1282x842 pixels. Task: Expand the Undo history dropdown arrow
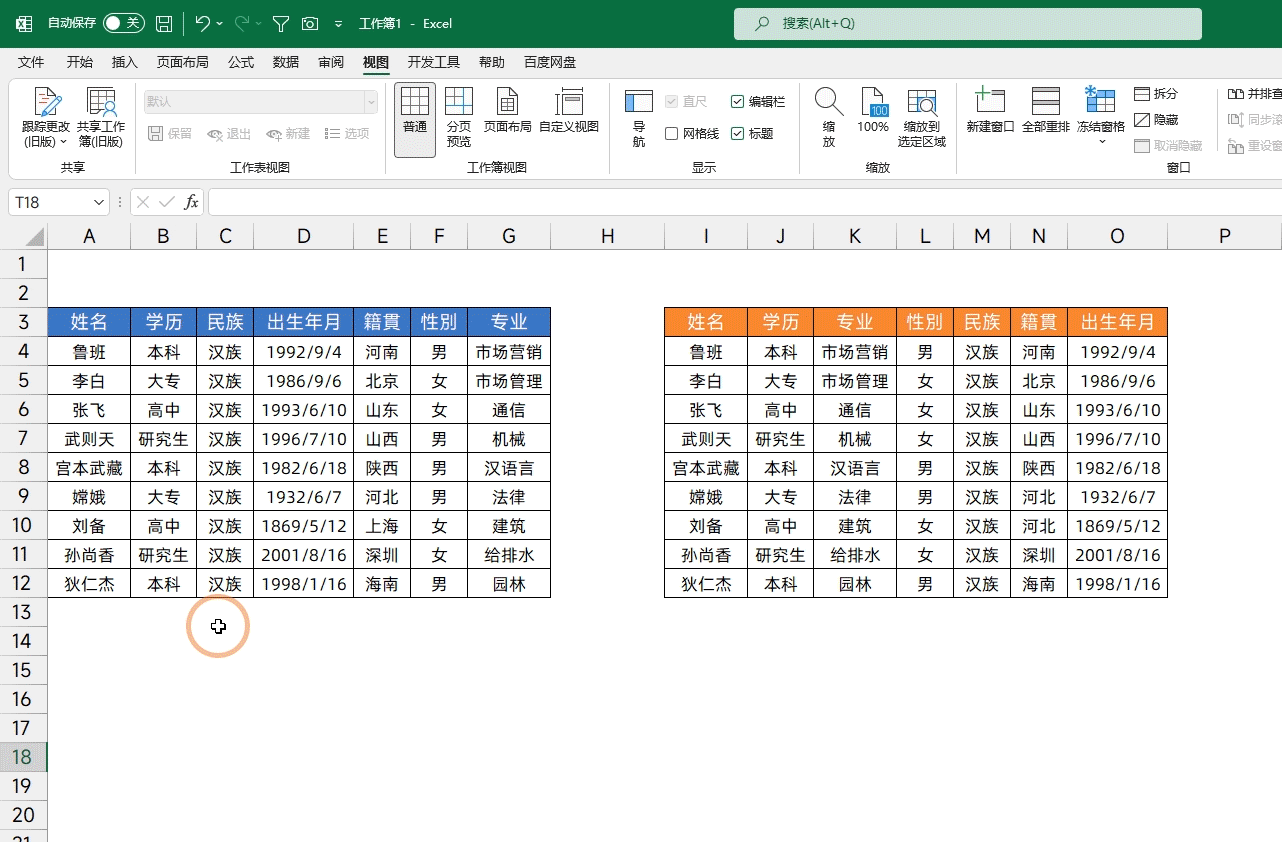point(220,23)
